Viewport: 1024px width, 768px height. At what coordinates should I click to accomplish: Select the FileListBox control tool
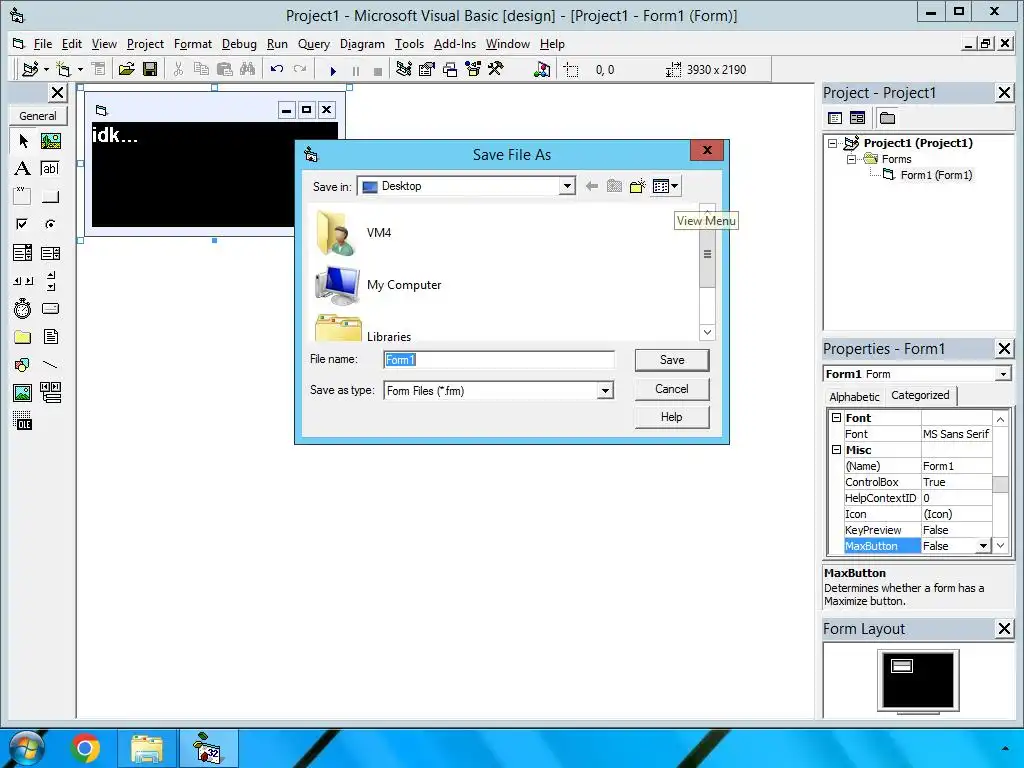click(x=50, y=337)
